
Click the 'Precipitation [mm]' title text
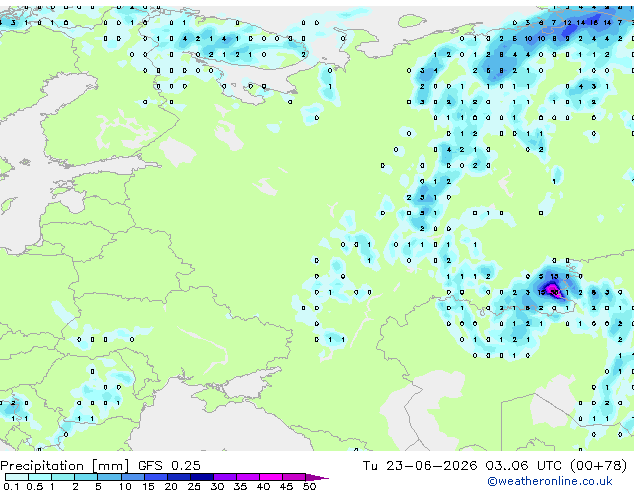coord(64,466)
